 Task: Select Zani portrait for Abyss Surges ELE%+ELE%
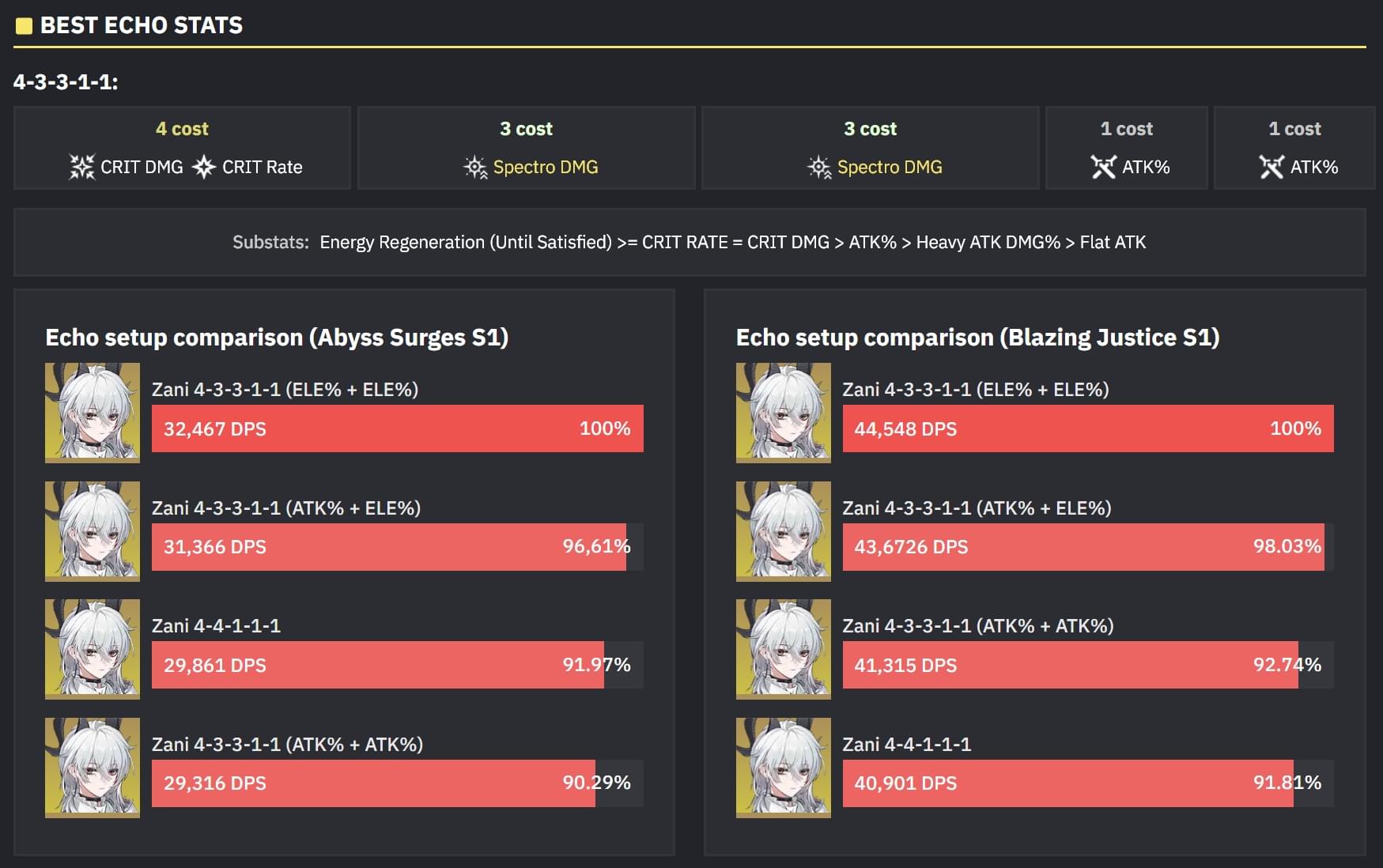93,413
